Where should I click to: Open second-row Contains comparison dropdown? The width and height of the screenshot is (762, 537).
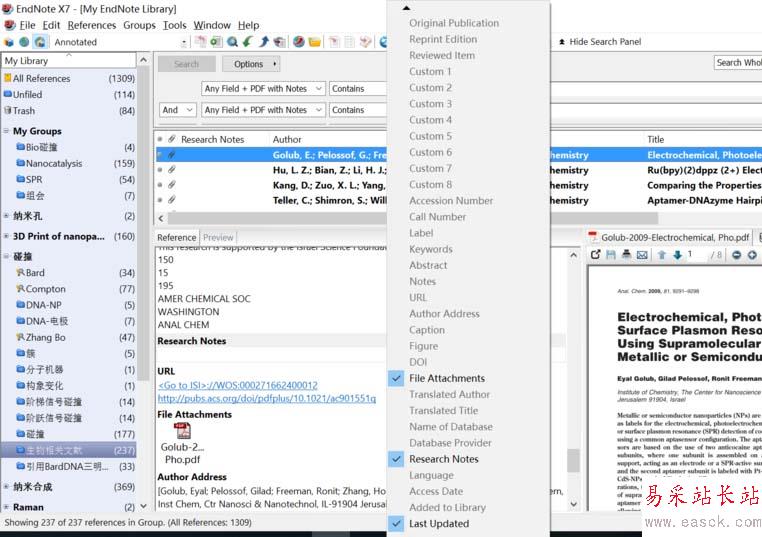(x=359, y=110)
